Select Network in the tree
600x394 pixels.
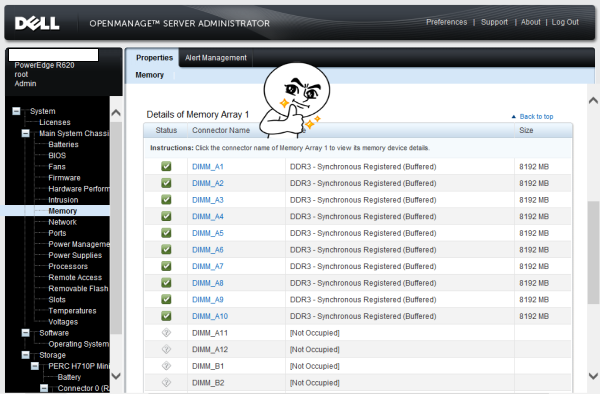point(62,222)
